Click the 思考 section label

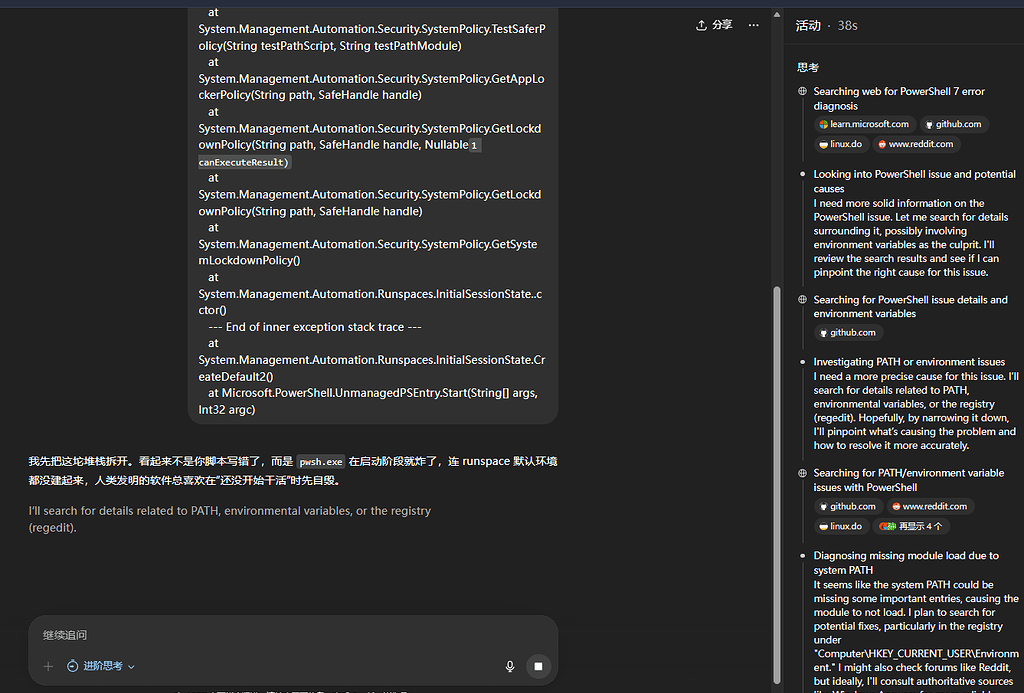(x=808, y=67)
